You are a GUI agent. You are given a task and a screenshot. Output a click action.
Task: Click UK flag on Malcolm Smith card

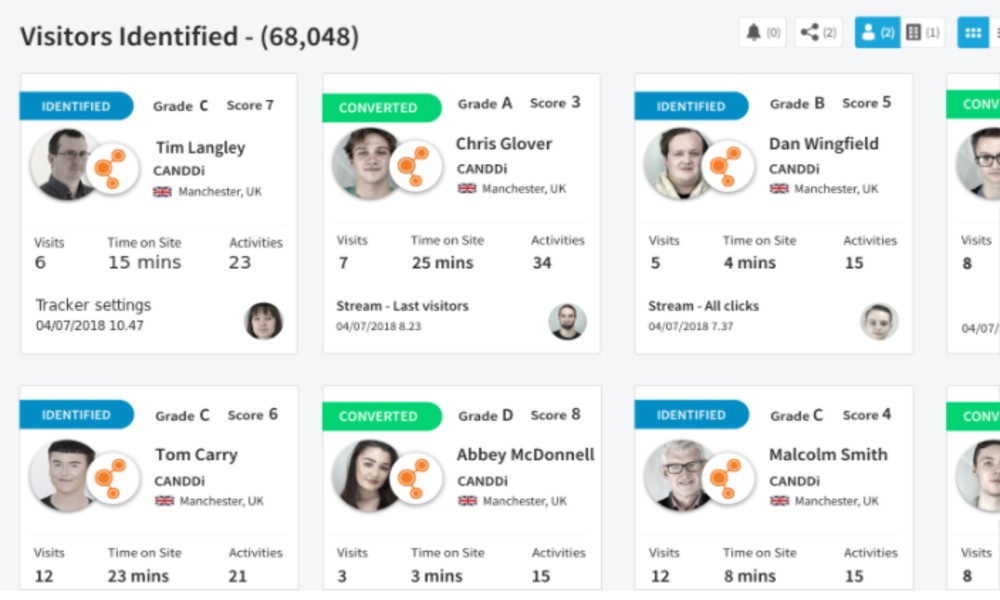point(779,501)
